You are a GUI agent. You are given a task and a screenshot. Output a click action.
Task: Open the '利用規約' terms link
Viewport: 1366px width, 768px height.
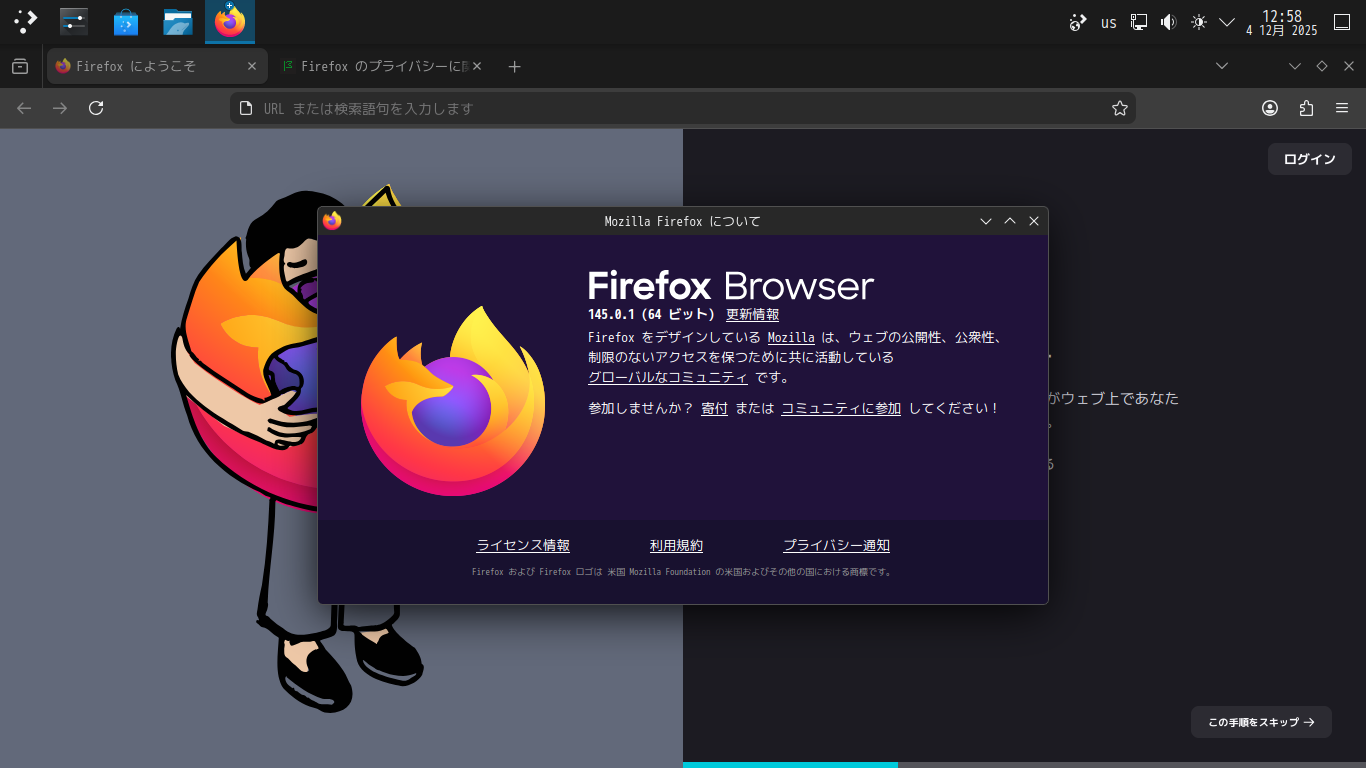tap(676, 545)
